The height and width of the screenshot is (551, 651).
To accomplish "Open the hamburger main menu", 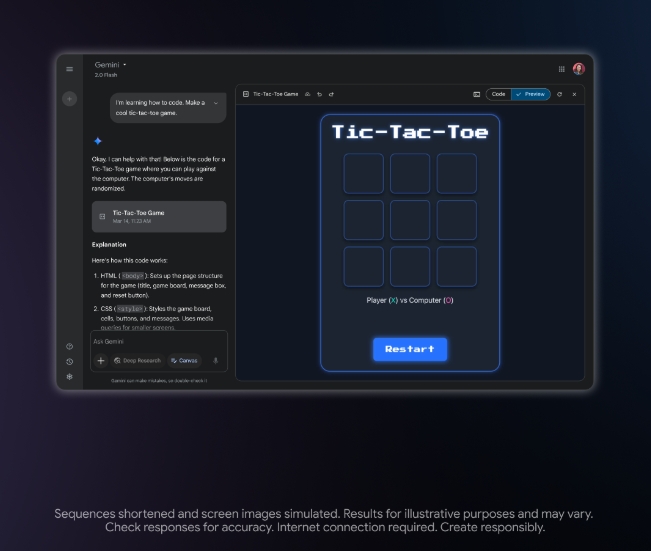I will pos(69,69).
